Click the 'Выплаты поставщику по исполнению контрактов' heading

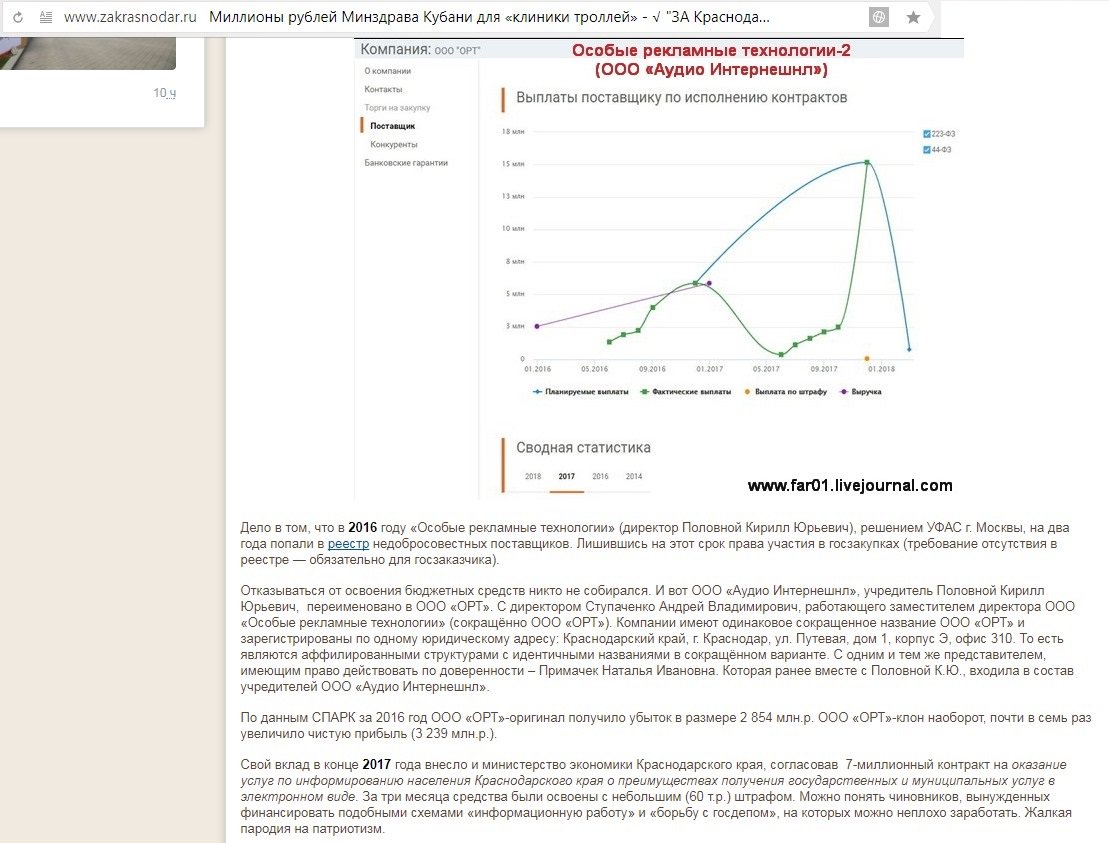click(681, 98)
